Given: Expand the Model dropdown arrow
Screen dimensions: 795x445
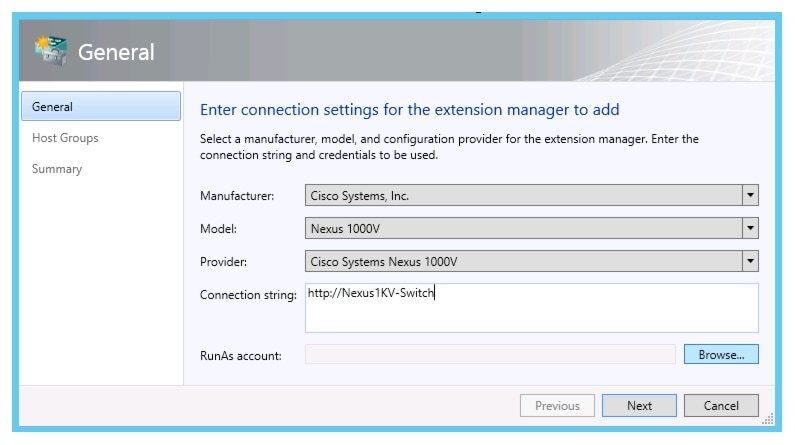Looking at the screenshot, I should click(749, 229).
